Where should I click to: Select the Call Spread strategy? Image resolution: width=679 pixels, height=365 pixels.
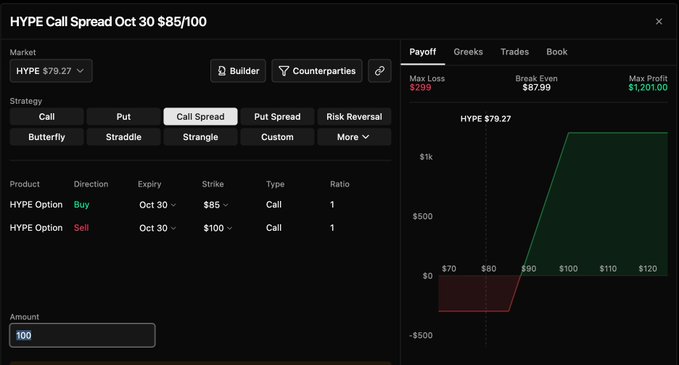pos(200,116)
